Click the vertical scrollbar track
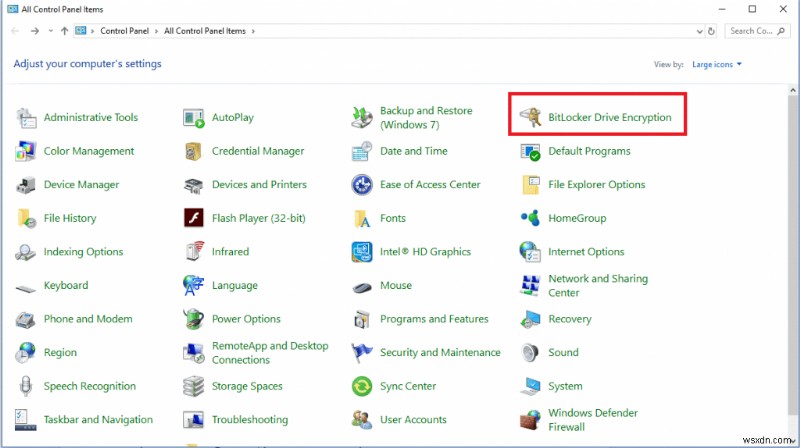 pos(792,265)
